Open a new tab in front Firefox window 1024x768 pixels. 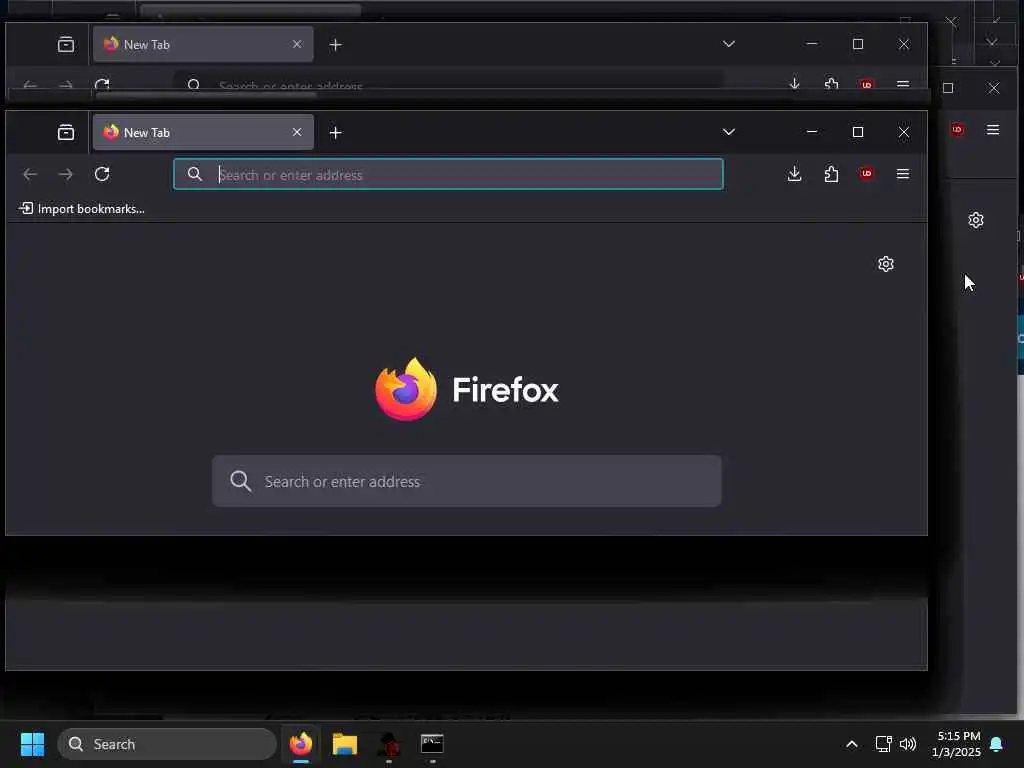[336, 133]
